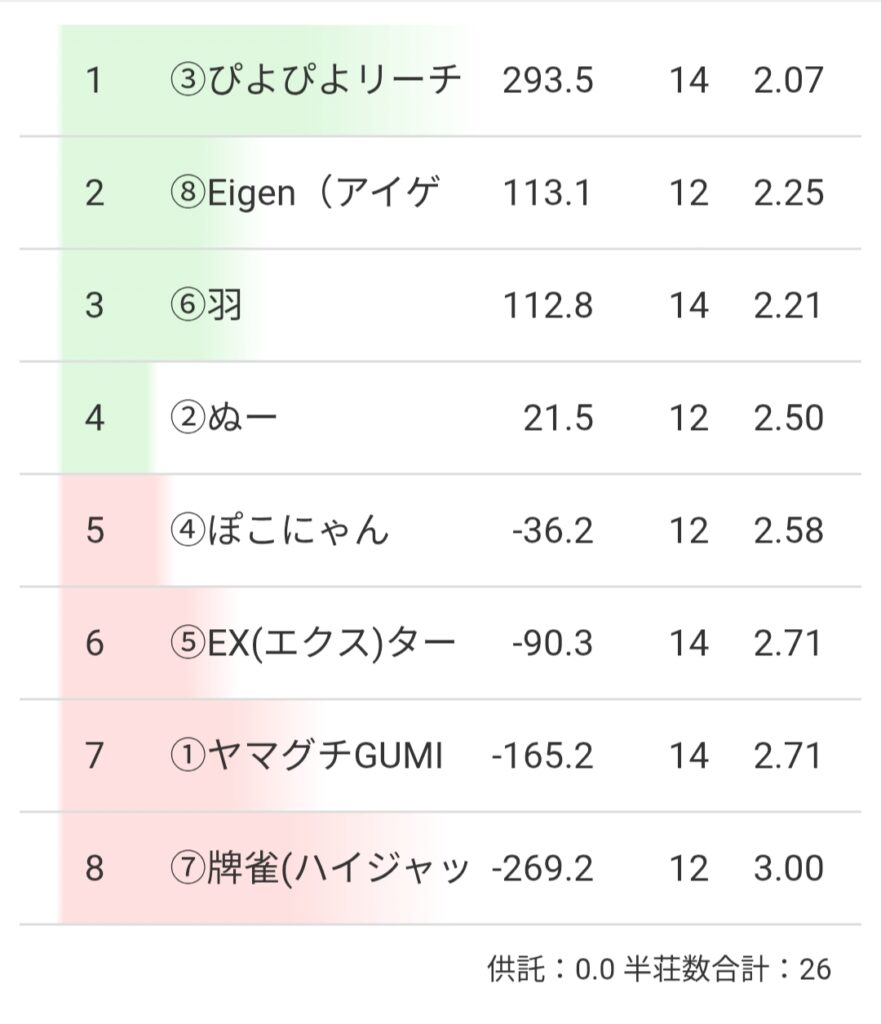This screenshot has height=1024, width=881.
Task: Click the Eigen team name in second place
Action: pyautogui.click(x=305, y=193)
